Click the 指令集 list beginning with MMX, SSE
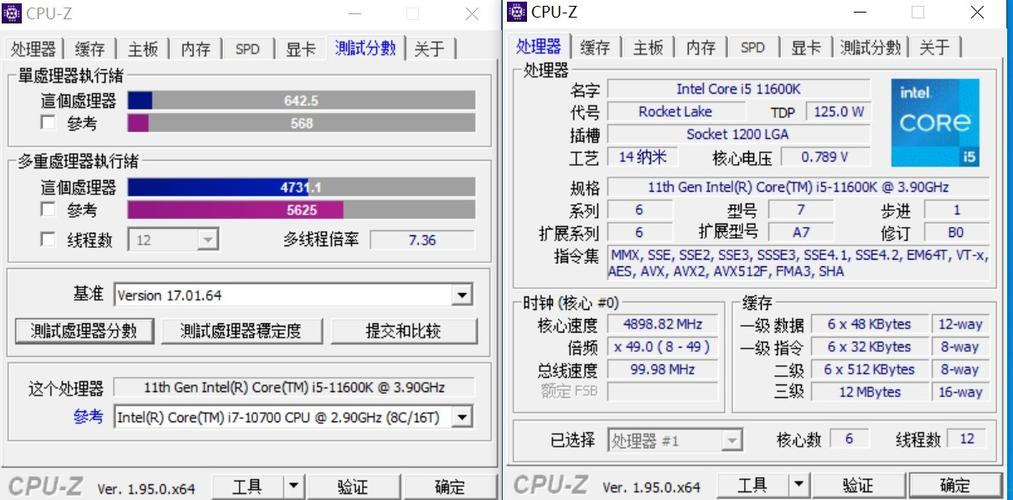The width and height of the screenshot is (1013, 500). click(798, 263)
